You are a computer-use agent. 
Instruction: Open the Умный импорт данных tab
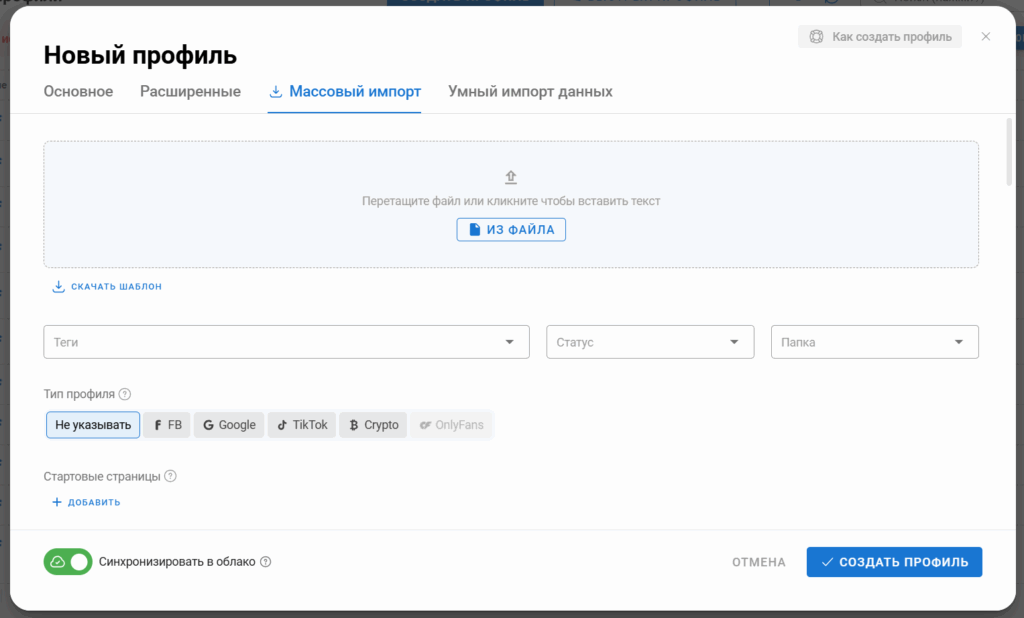[530, 91]
